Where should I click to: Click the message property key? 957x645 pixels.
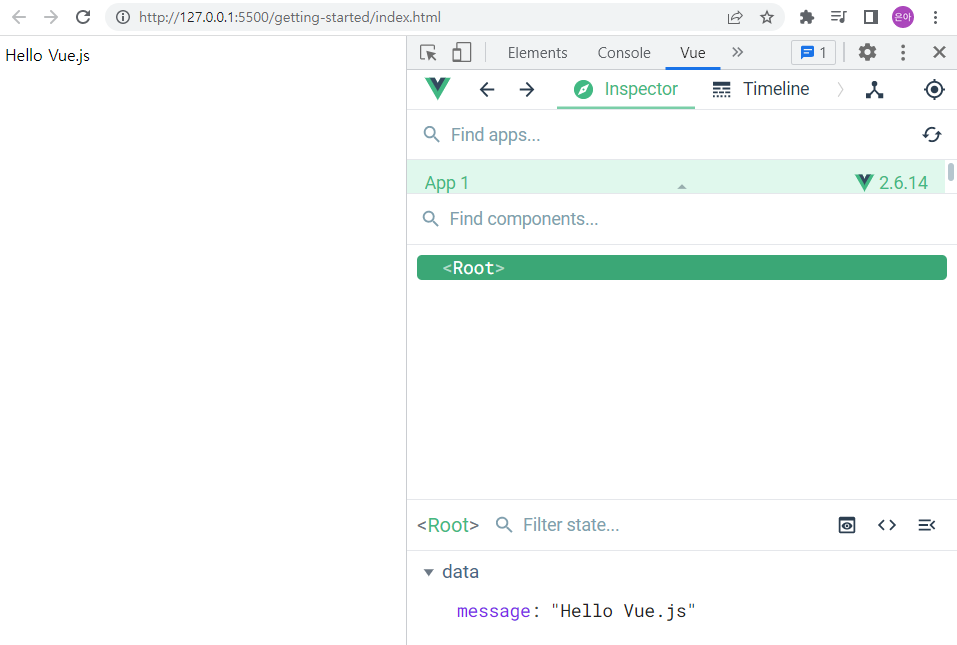click(494, 611)
